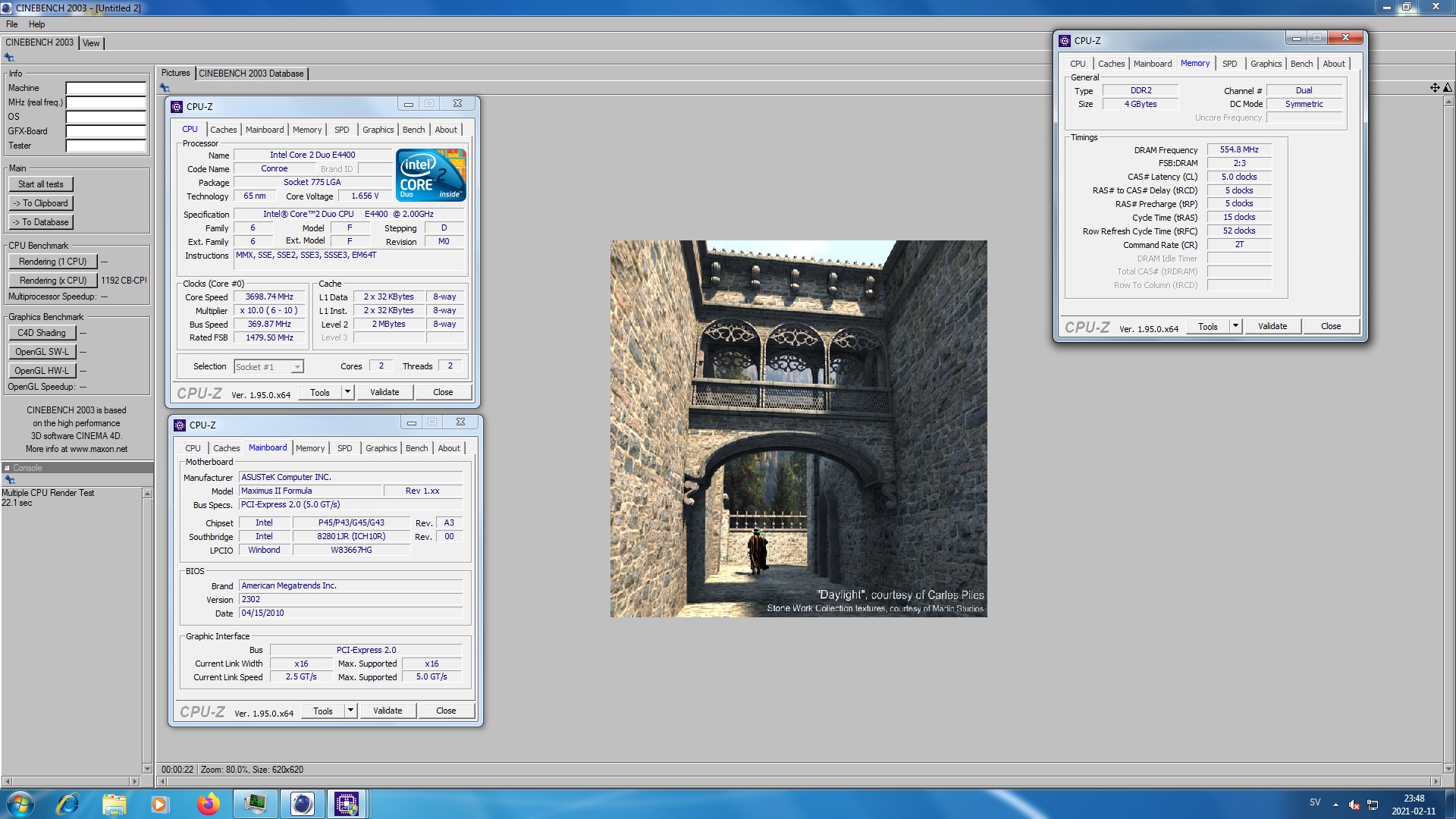Run Rendering (x CPU) benchmark
The height and width of the screenshot is (819, 1456).
[52, 281]
